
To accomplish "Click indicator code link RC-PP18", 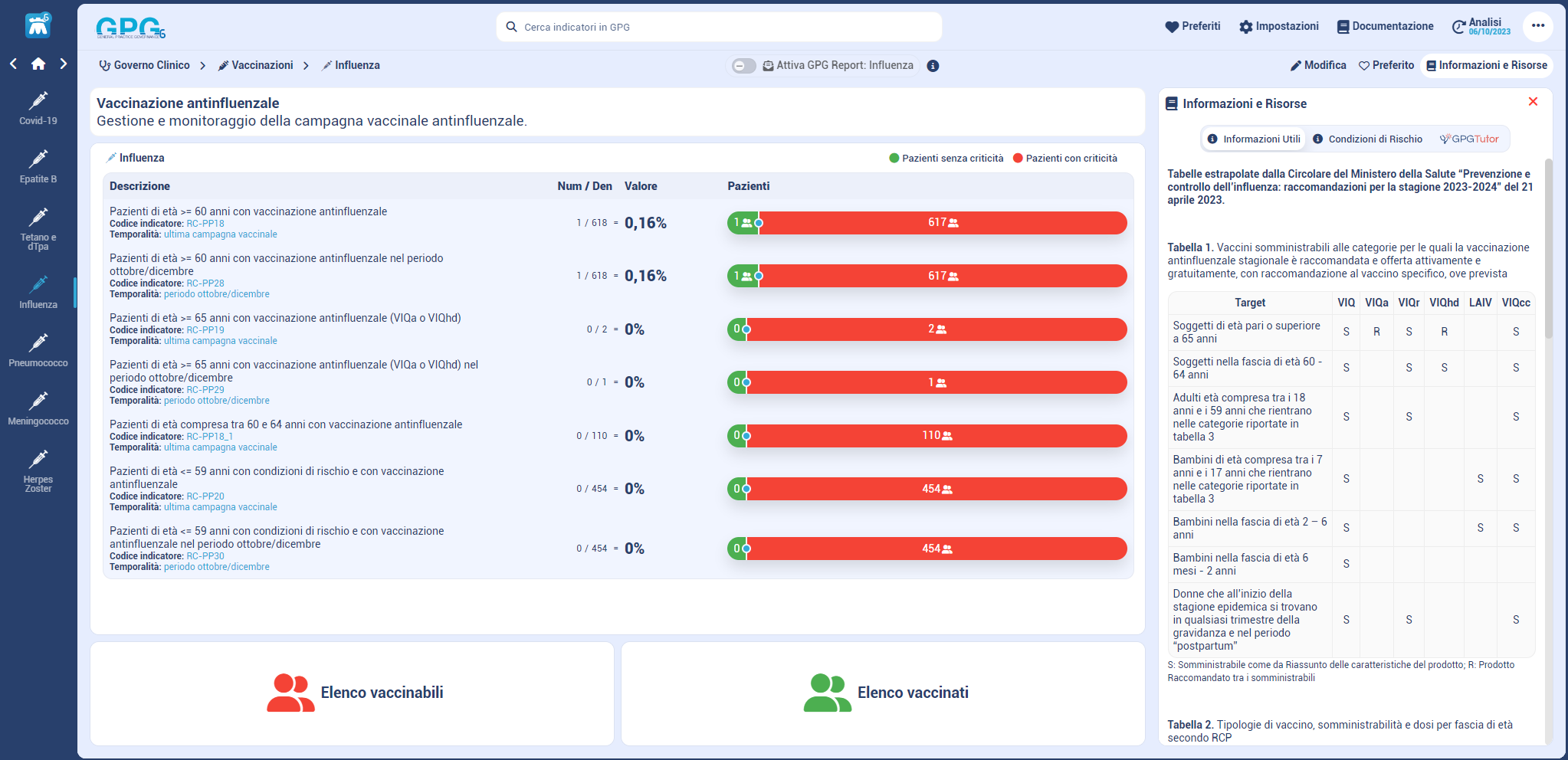I will click(x=205, y=224).
